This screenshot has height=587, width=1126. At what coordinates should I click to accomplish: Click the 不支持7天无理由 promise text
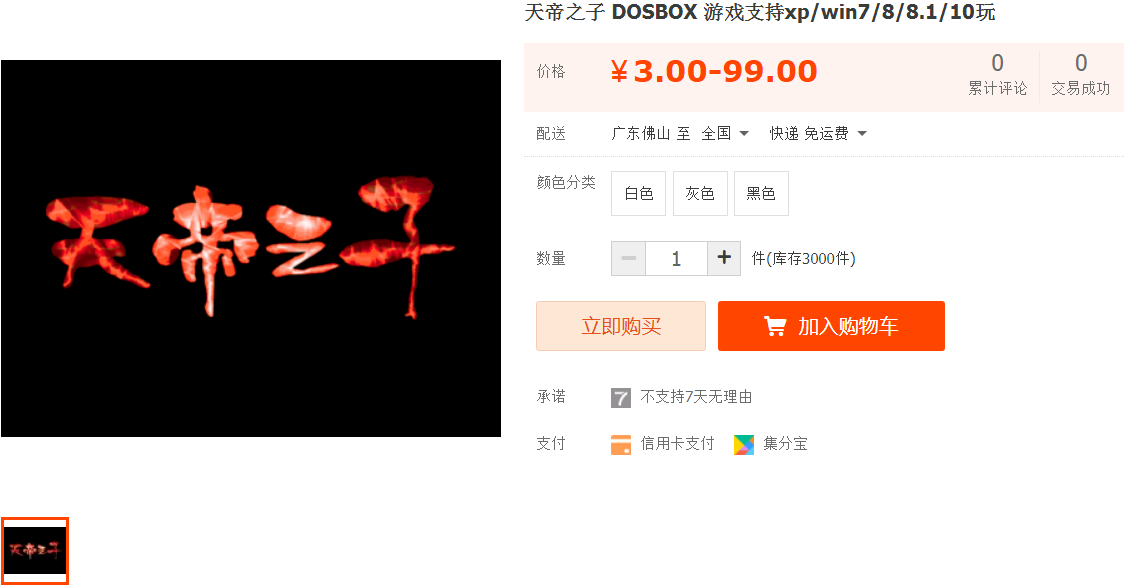(x=696, y=397)
